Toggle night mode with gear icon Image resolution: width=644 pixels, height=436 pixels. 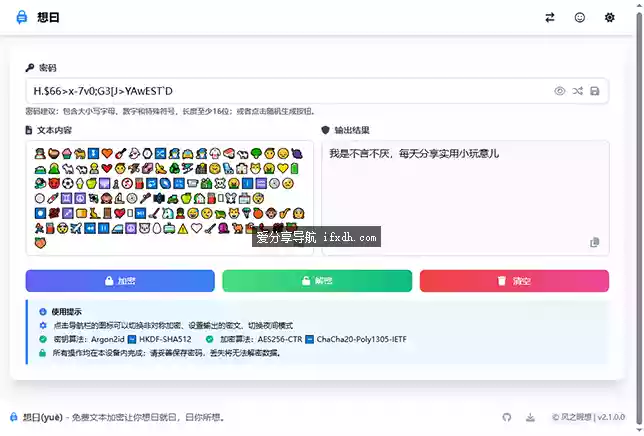click(610, 17)
